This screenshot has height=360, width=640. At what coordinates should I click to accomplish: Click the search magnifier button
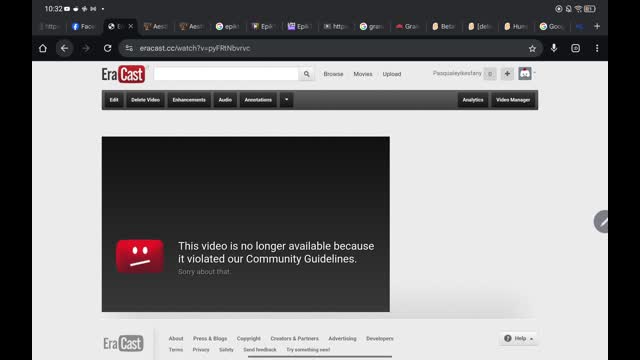point(307,74)
